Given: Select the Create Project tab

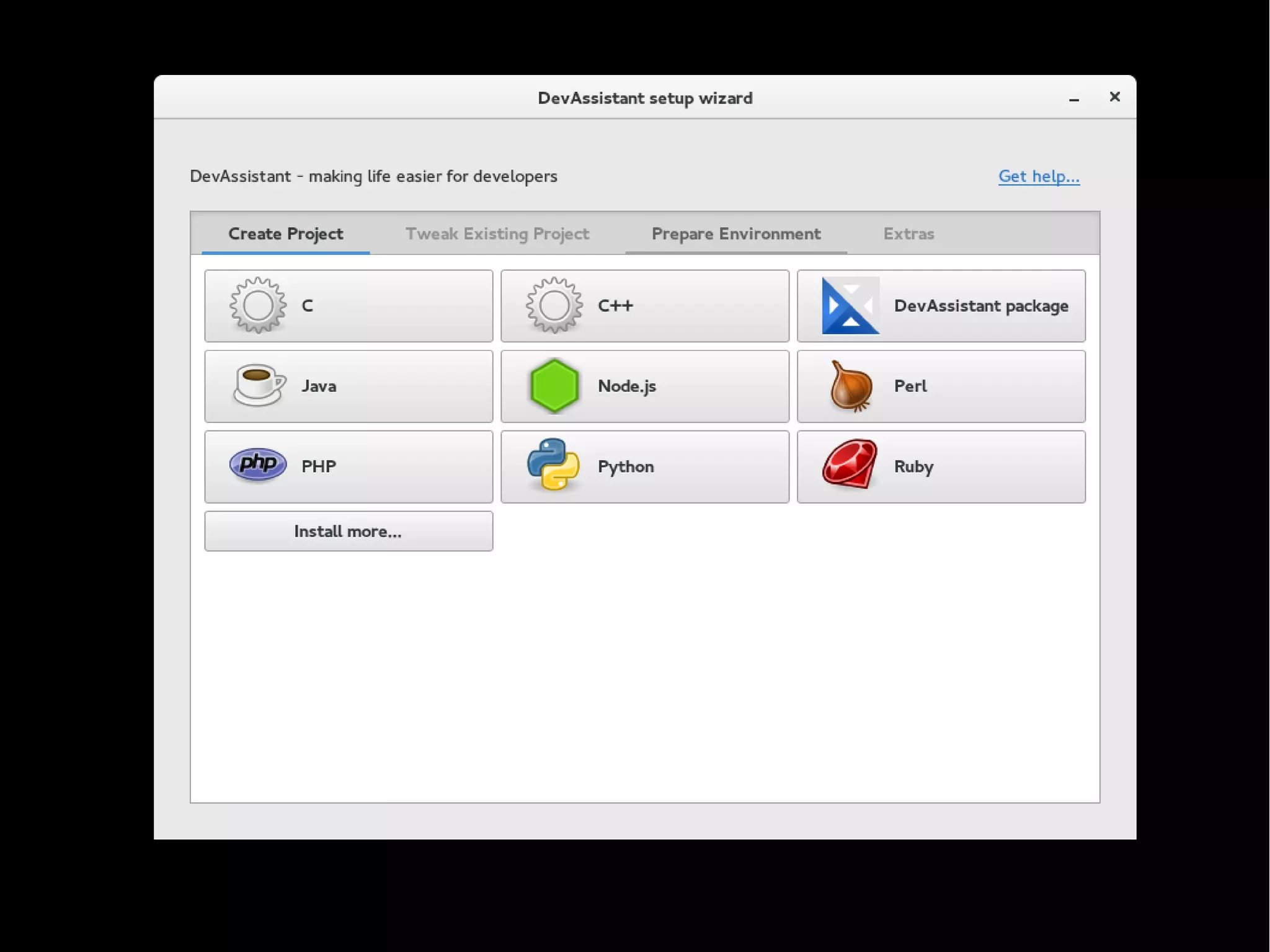Looking at the screenshot, I should click(x=285, y=234).
